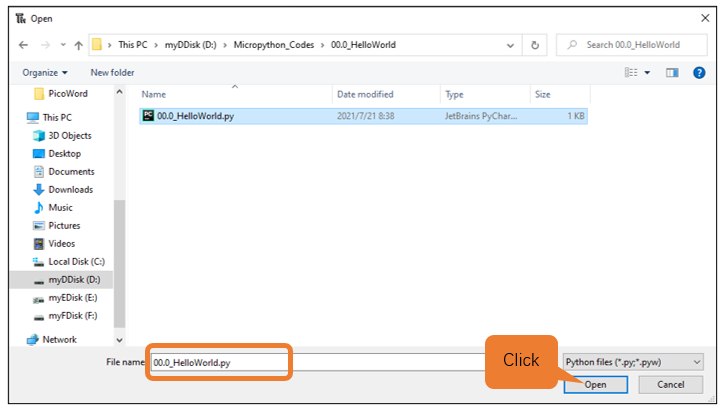Select the Music folder icon
The width and height of the screenshot is (725, 408).
[39, 208]
